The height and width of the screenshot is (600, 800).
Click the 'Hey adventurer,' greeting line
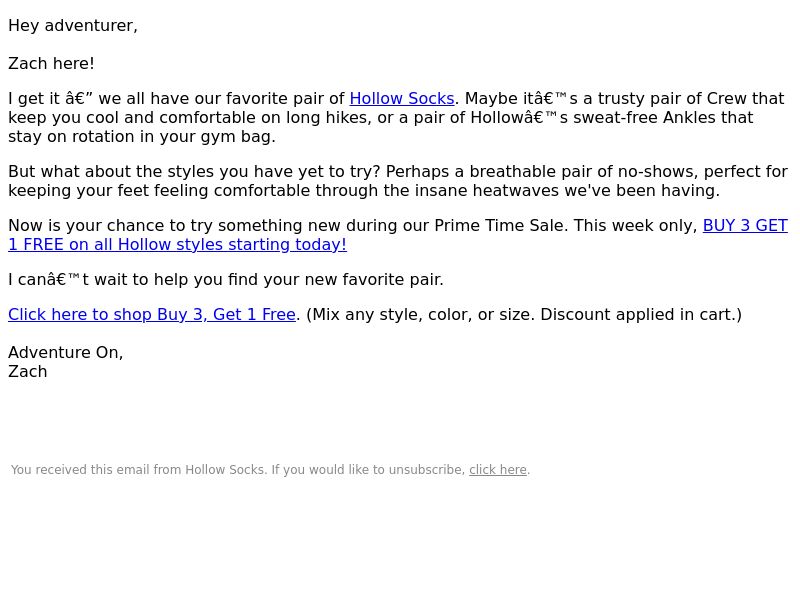point(73,26)
